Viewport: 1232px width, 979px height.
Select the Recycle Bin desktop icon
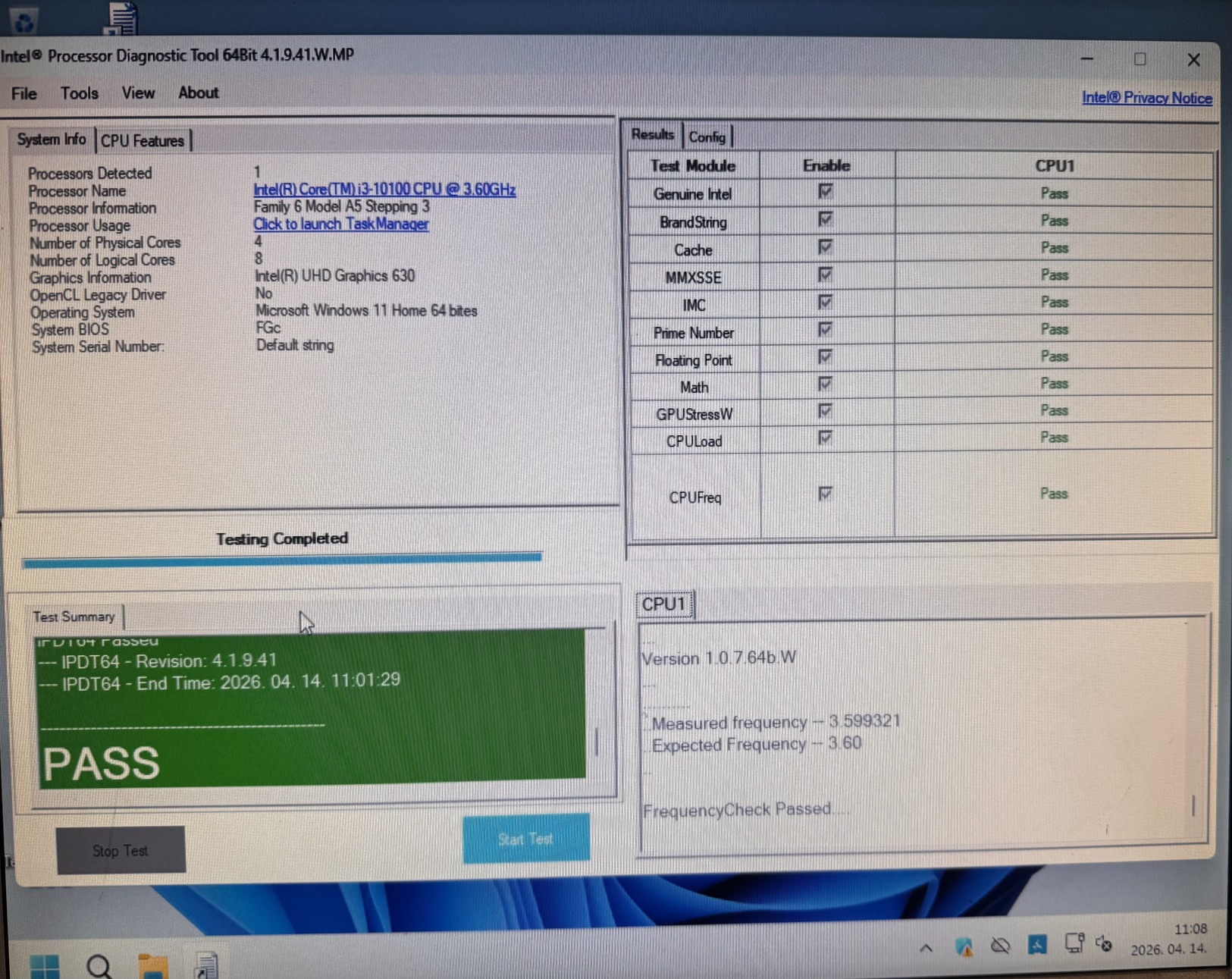(x=24, y=20)
